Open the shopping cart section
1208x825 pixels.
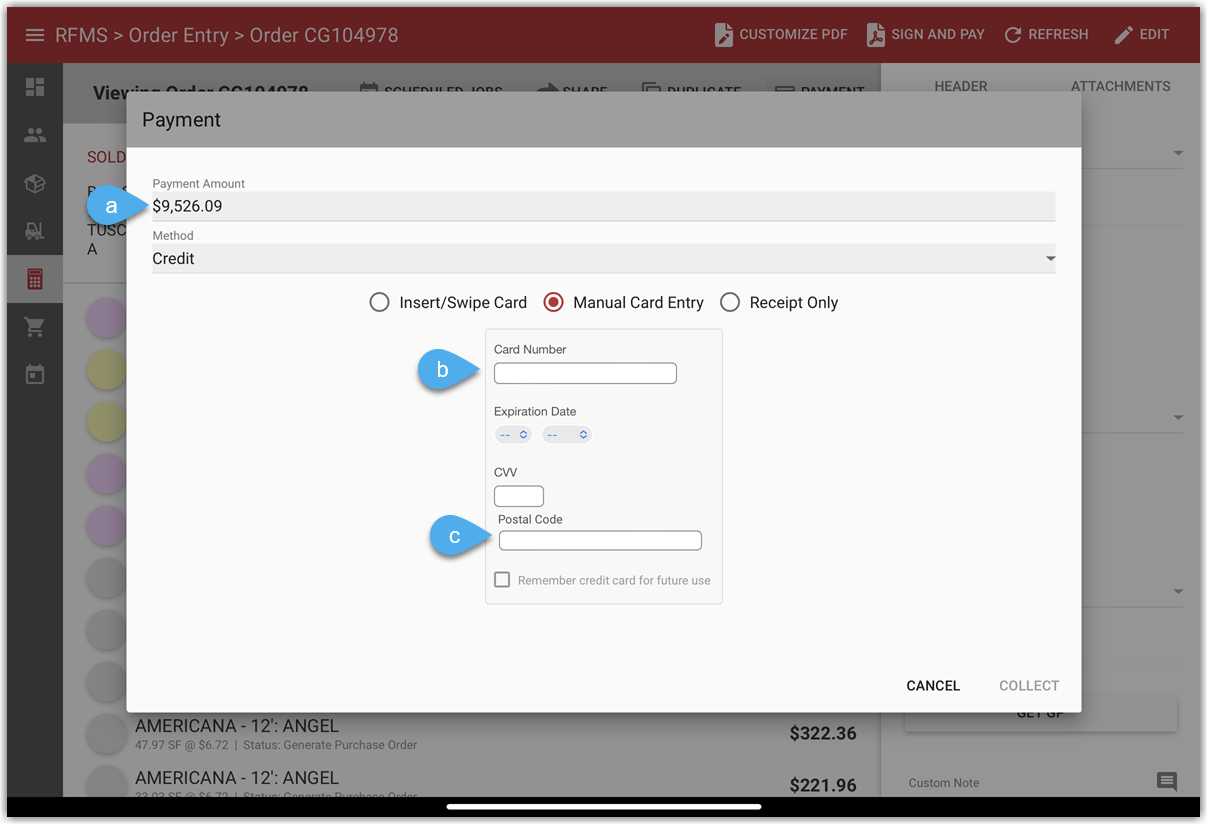pos(34,326)
